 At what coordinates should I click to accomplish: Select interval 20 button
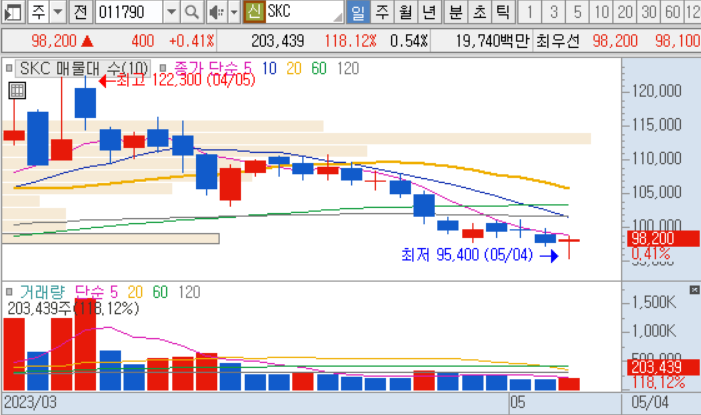(625, 12)
